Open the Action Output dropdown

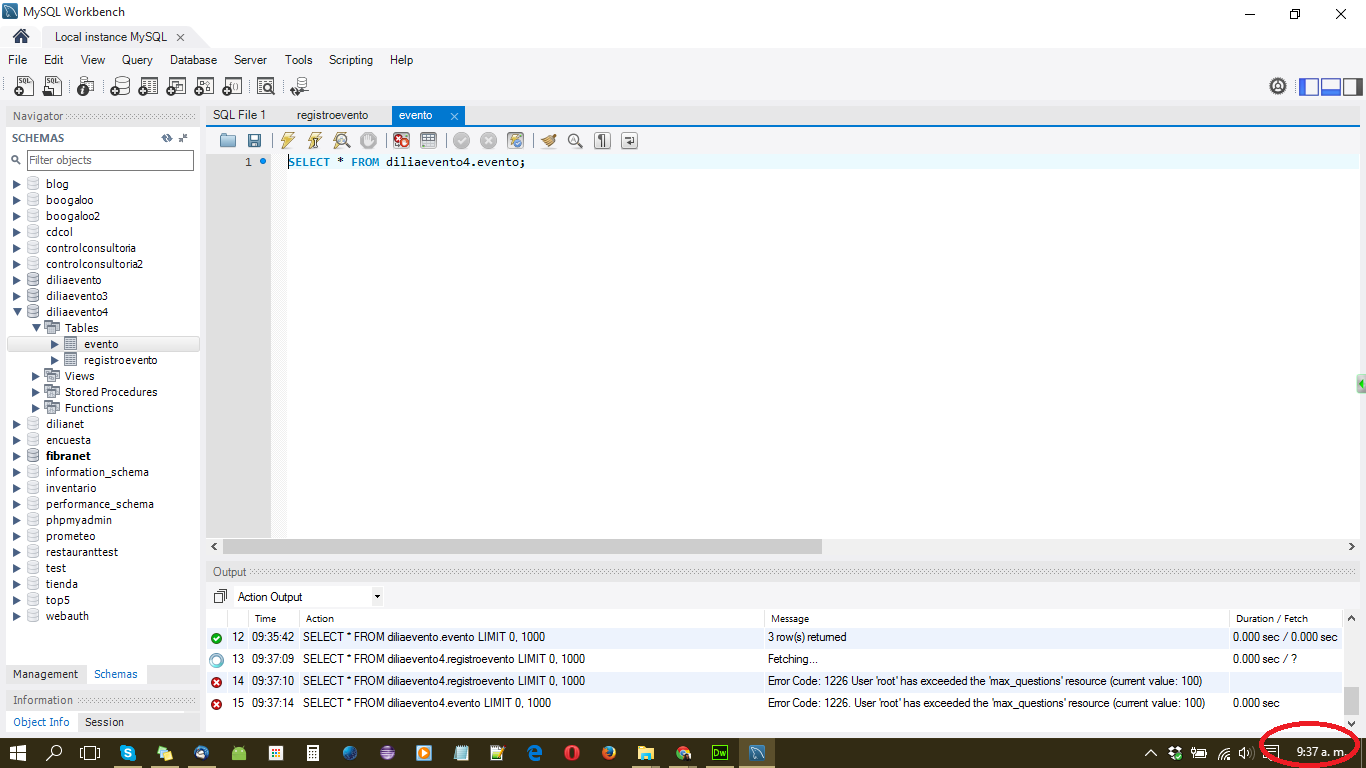click(377, 597)
